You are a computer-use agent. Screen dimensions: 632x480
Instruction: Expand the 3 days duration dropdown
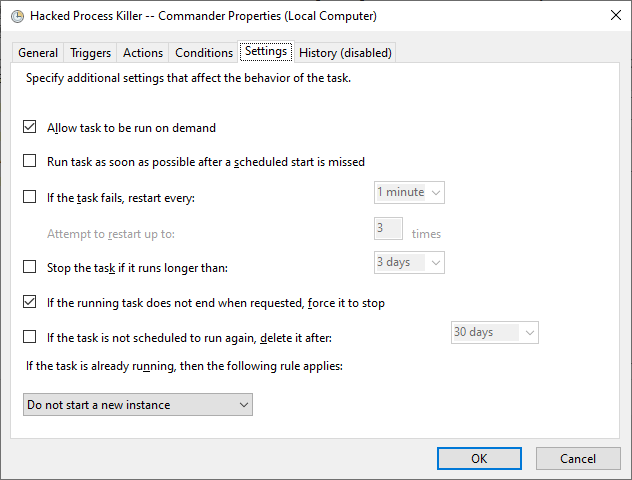point(409,262)
